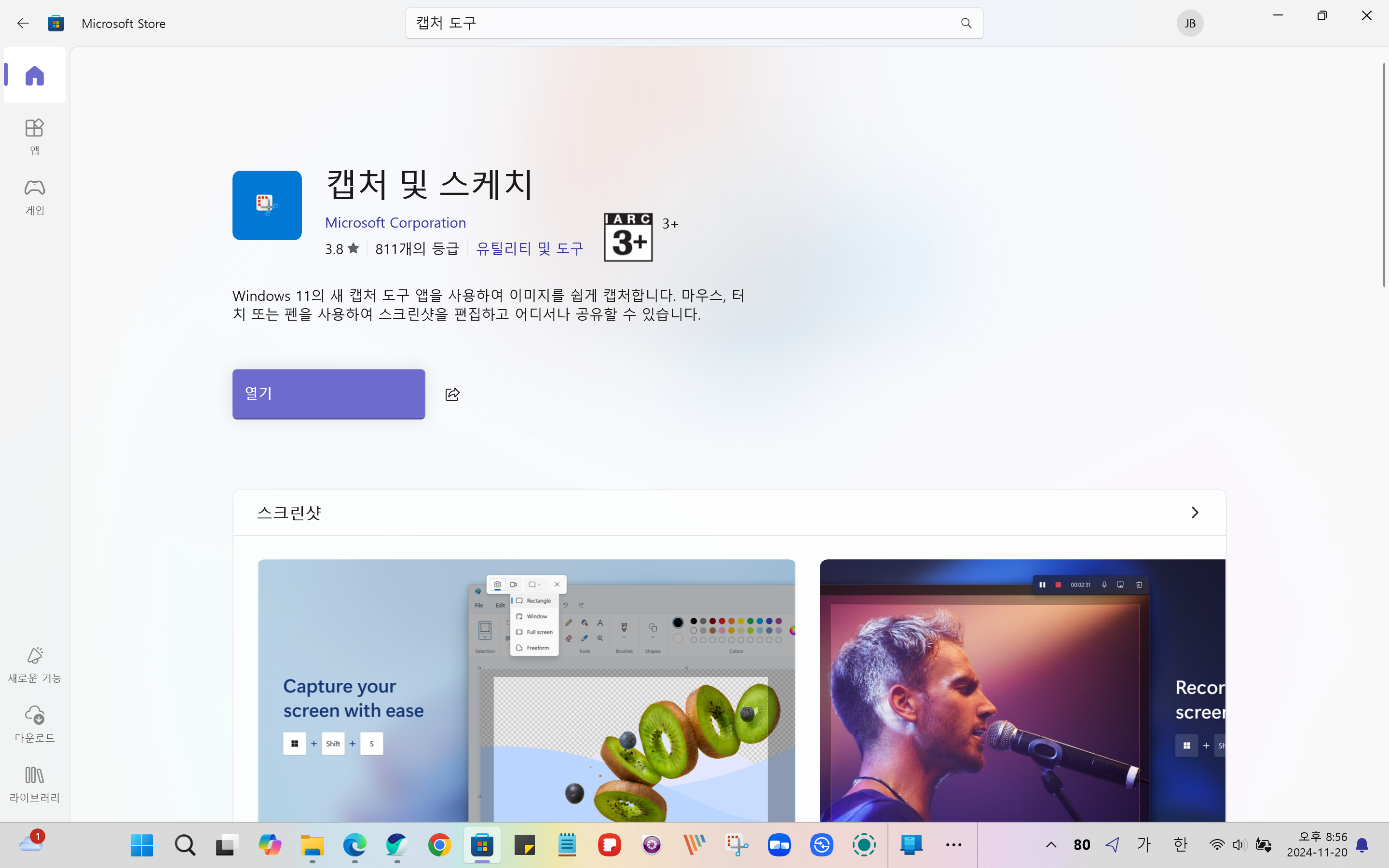The image size is (1389, 868).
Task: Launch Copilot from the taskbar
Action: pos(270,845)
